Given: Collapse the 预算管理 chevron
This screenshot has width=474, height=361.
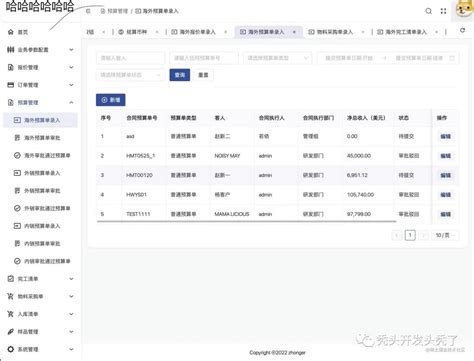Looking at the screenshot, I should (71, 102).
